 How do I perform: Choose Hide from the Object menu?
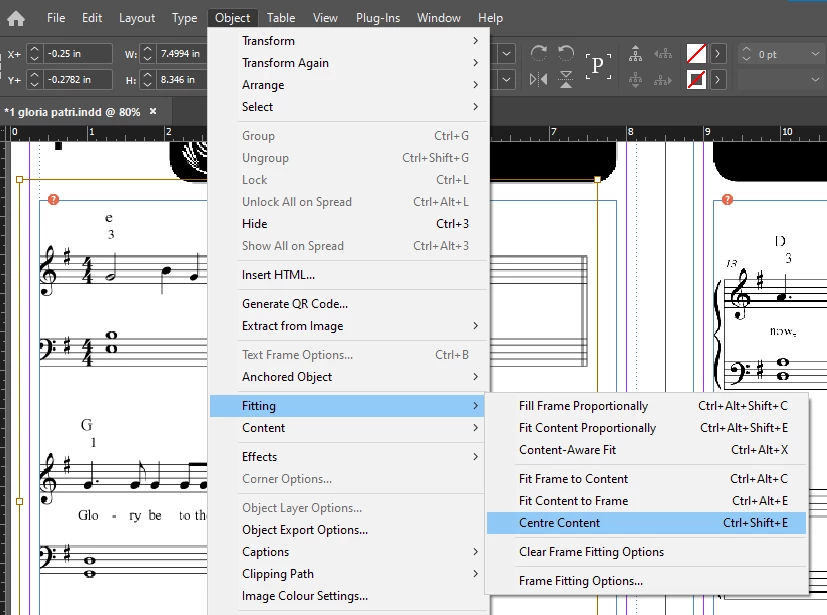[x=348, y=224]
